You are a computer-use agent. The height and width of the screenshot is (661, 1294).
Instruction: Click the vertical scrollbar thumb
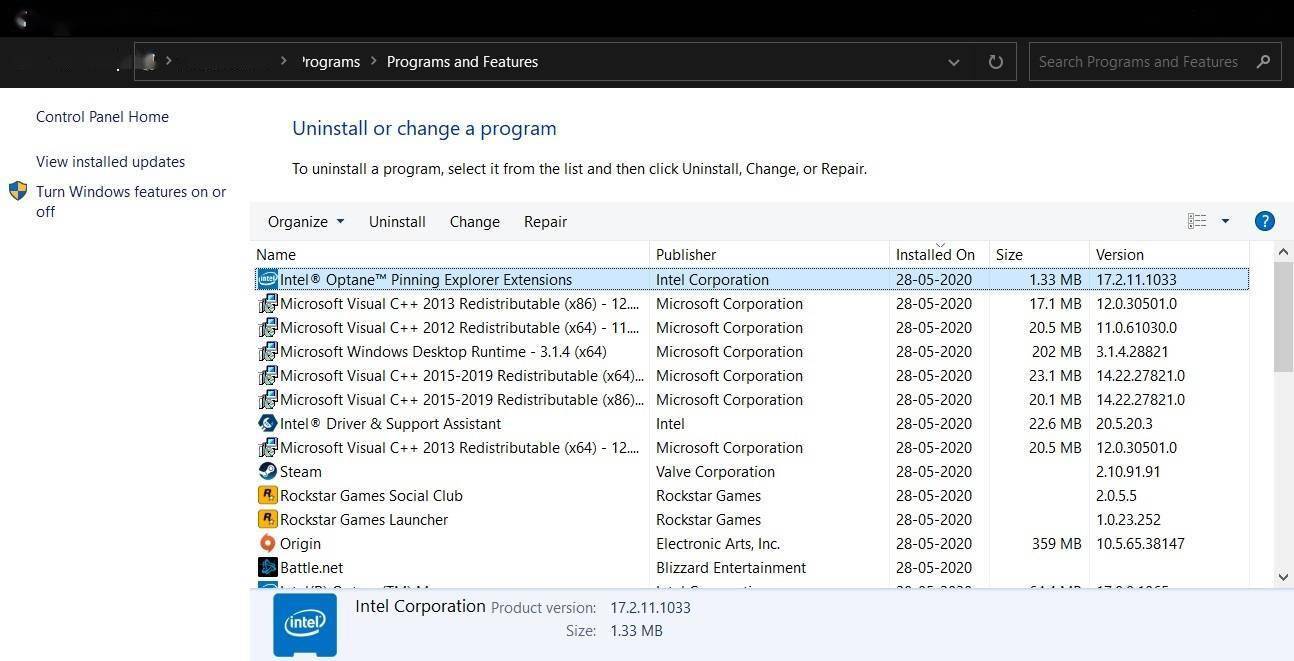[x=1283, y=319]
